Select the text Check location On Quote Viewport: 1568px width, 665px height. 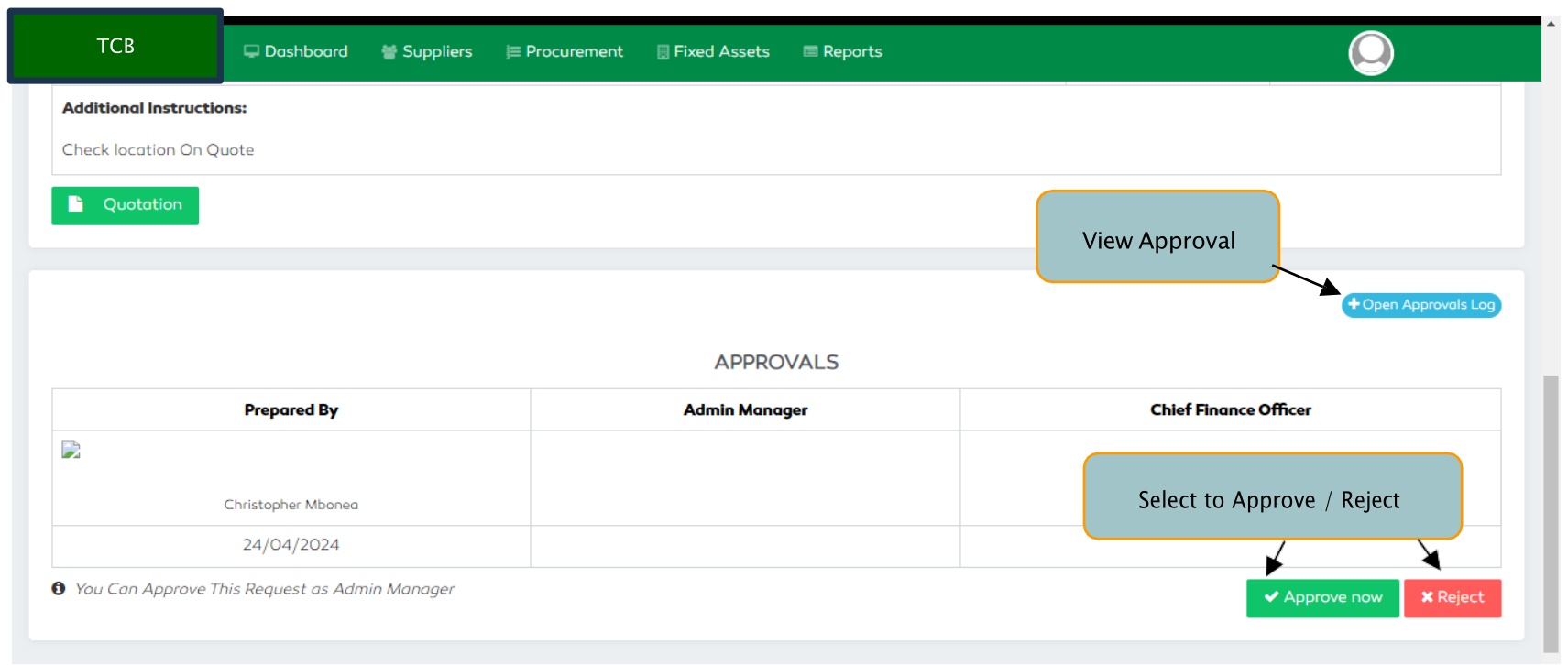[159, 150]
